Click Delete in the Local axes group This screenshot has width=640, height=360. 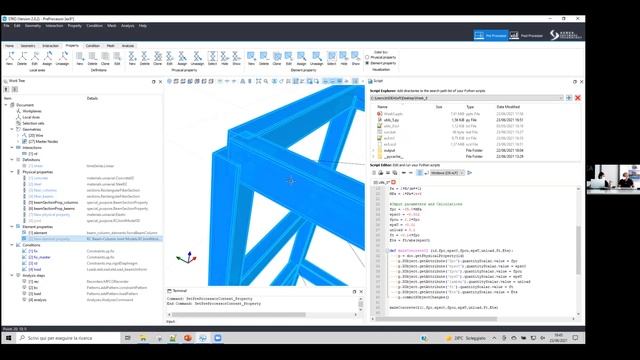coord(22,58)
